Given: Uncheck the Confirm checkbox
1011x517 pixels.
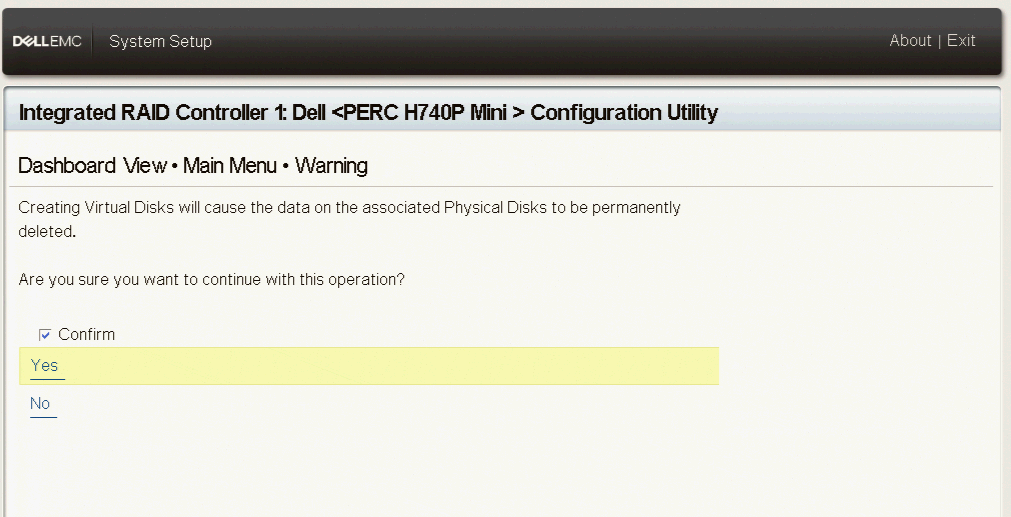Looking at the screenshot, I should [44, 335].
